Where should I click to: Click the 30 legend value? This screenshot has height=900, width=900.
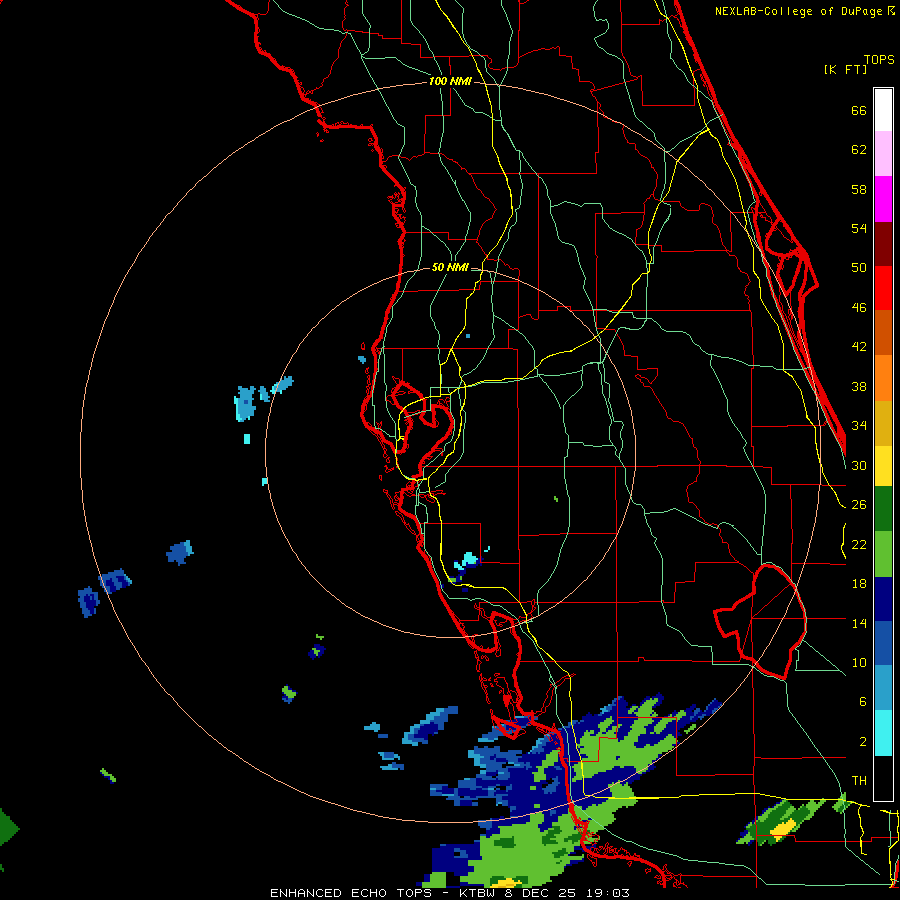pos(859,465)
